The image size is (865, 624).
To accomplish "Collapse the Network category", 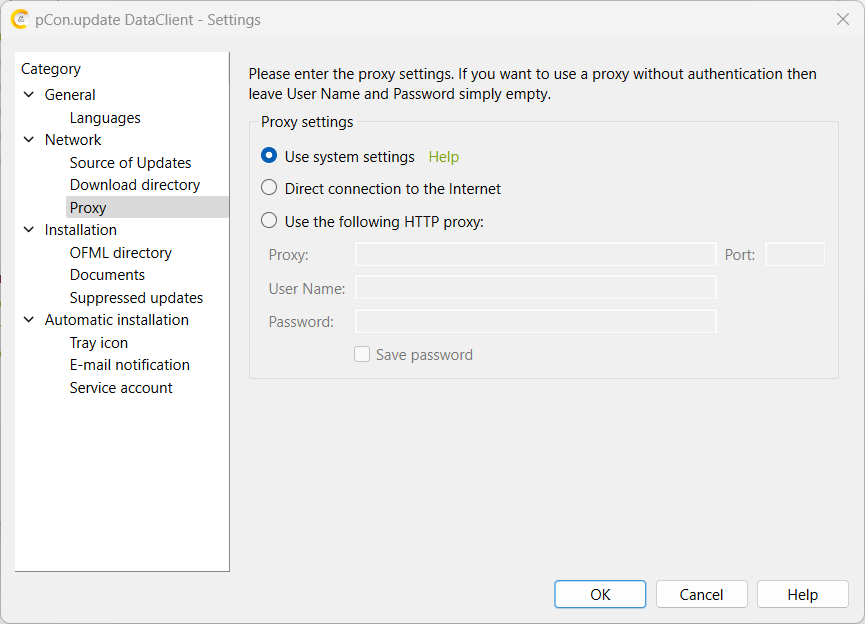I will coord(29,140).
